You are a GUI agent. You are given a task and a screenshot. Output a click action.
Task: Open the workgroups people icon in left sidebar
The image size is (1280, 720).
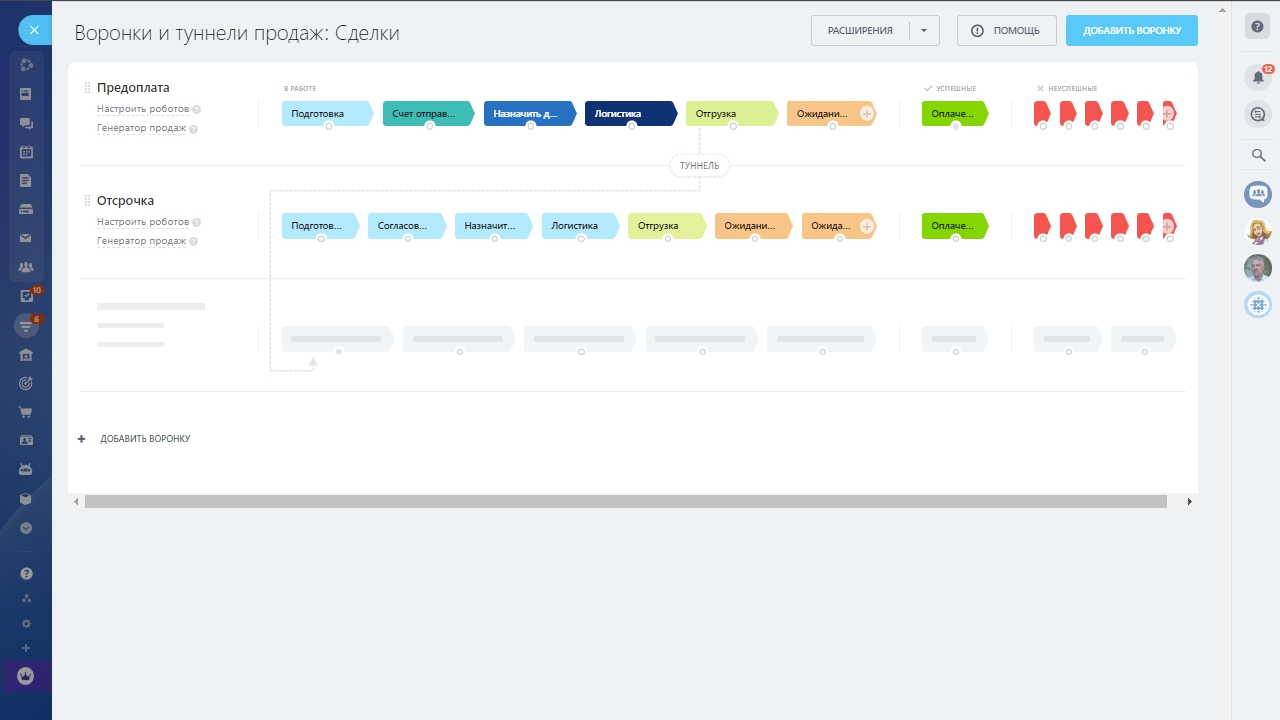26,267
